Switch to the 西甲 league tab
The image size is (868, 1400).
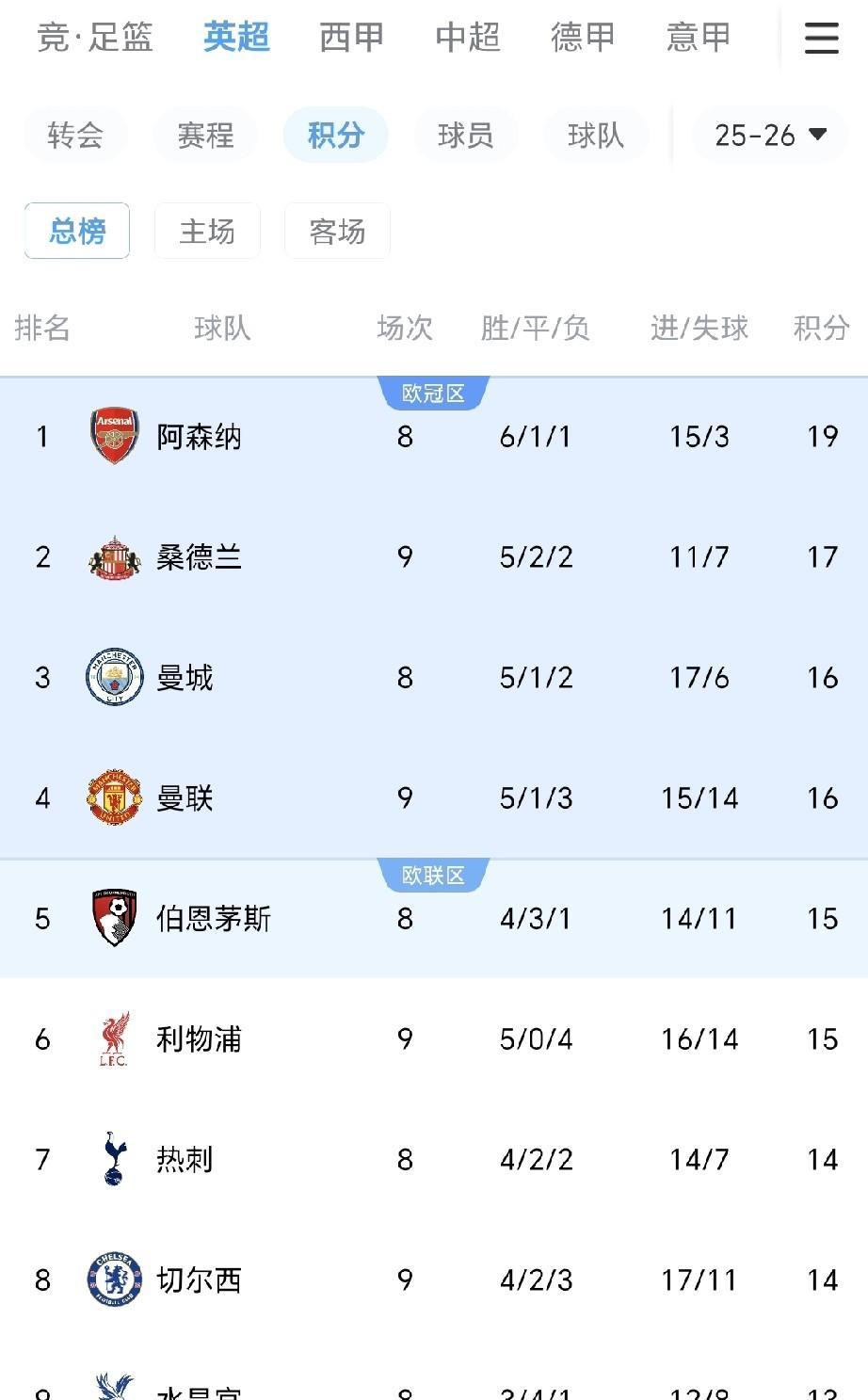coord(352,38)
